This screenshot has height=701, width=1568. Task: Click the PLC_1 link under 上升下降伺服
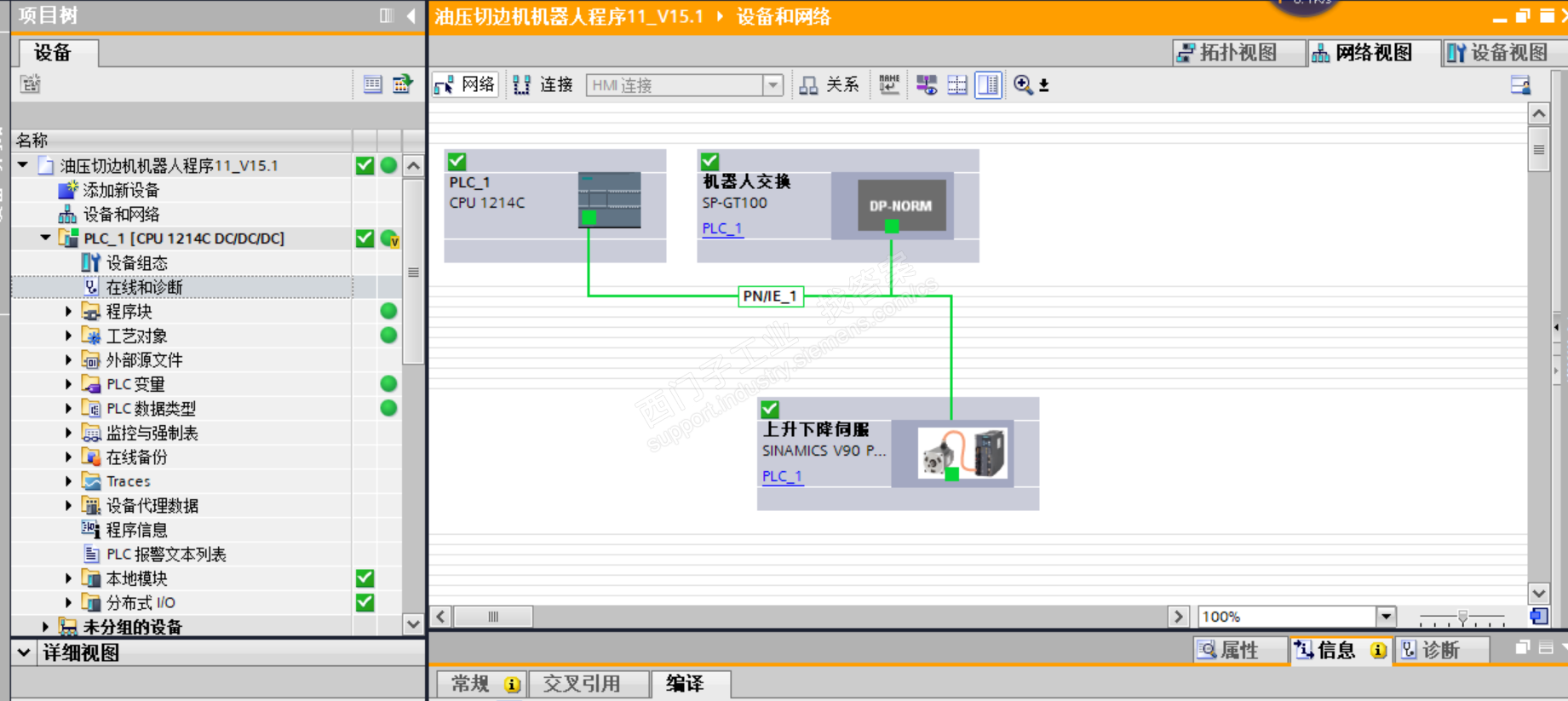[782, 476]
